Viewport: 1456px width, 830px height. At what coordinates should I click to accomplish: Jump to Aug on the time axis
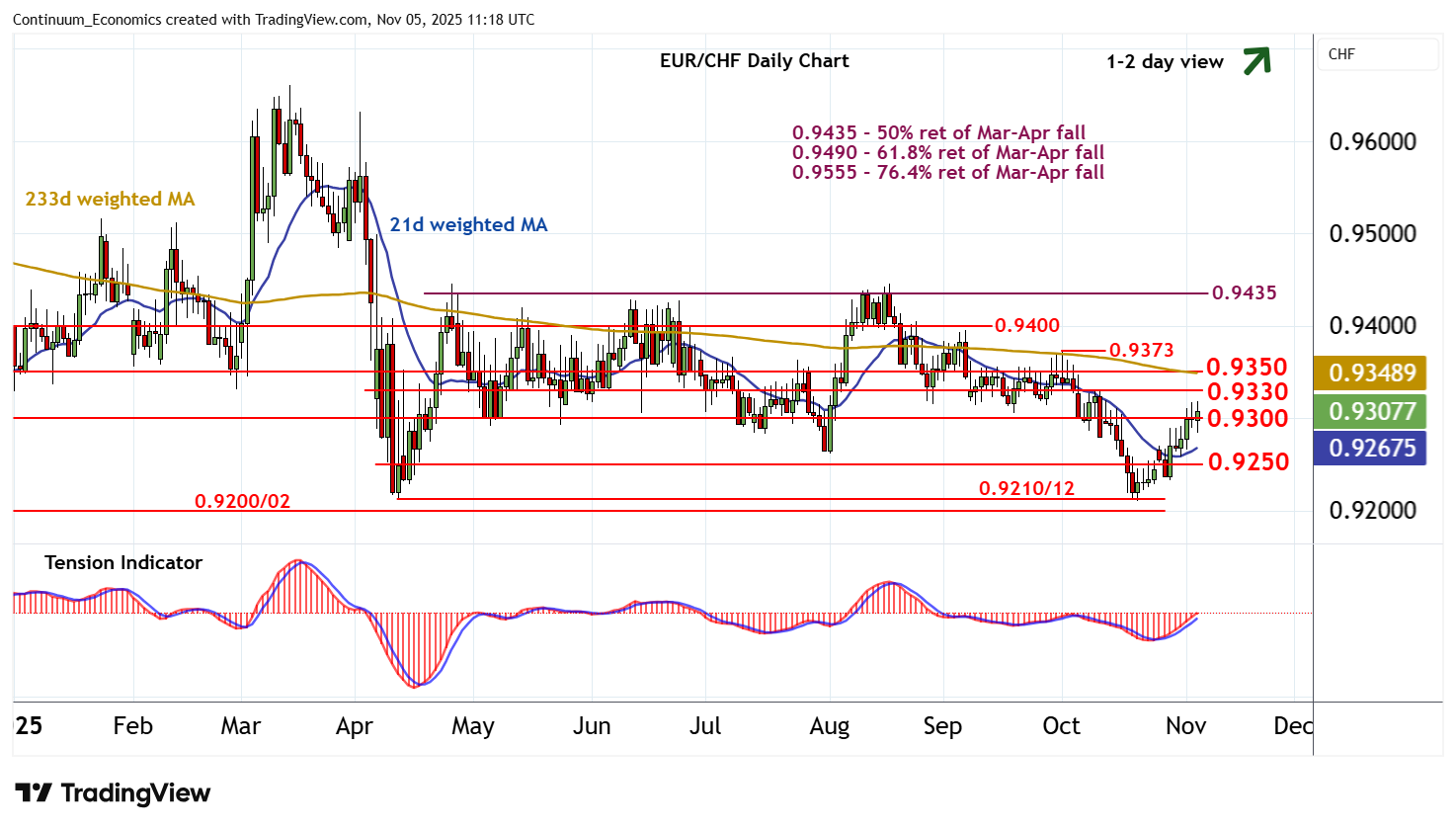tap(829, 726)
